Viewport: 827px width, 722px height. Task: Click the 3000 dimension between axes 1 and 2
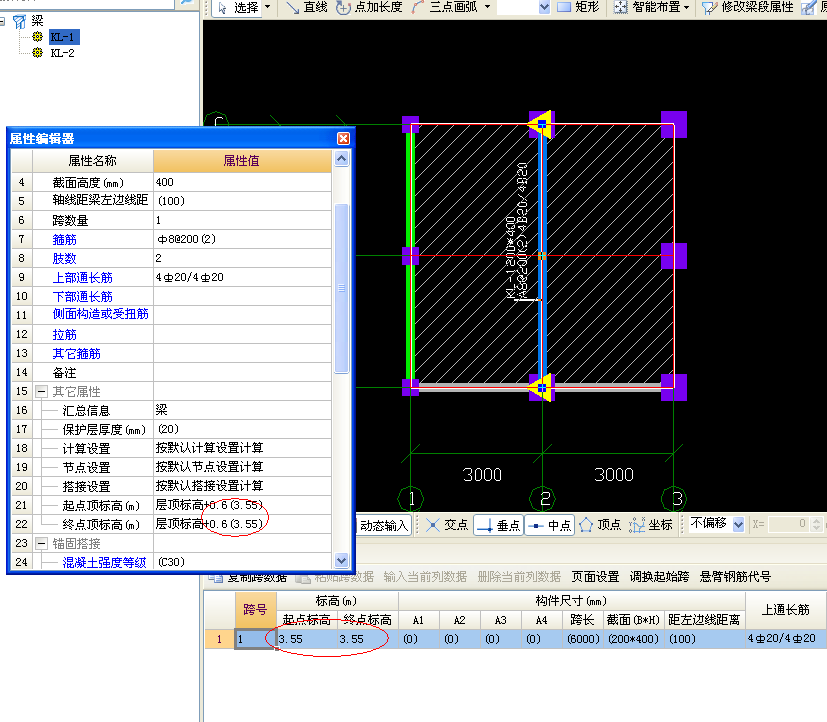(x=483, y=475)
